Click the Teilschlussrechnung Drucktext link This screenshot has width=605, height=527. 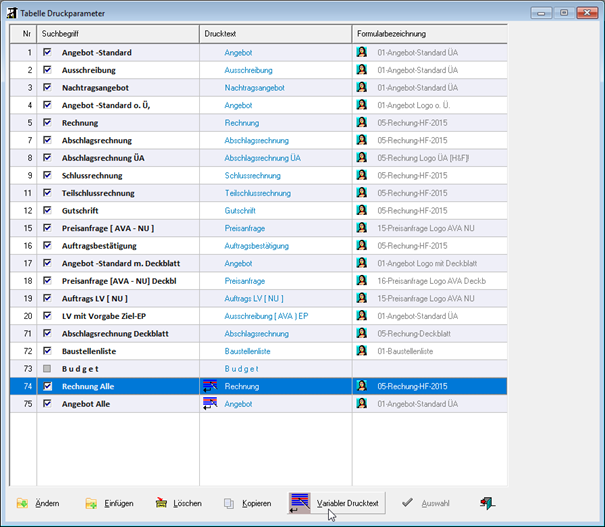point(258,193)
